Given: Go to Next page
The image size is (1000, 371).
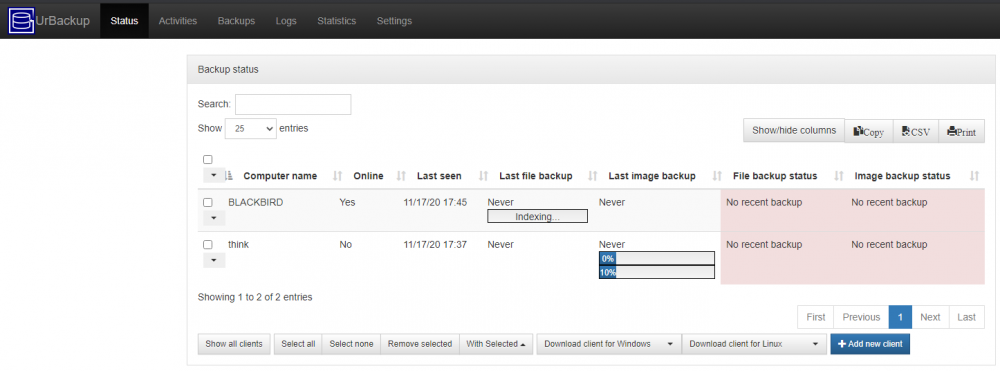Looking at the screenshot, I should 930,317.
